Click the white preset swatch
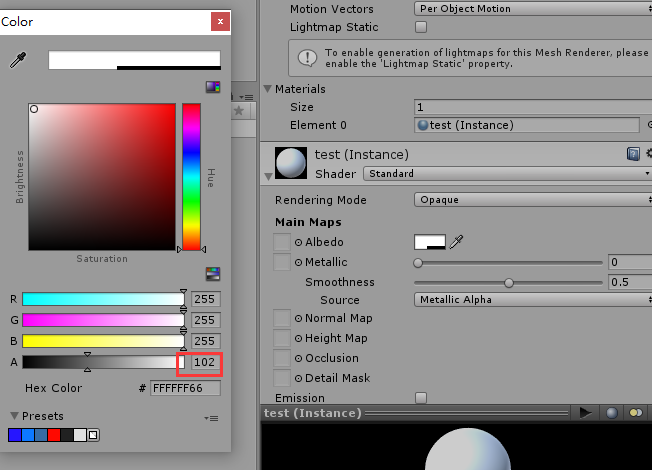652x470 pixels. pos(80,435)
